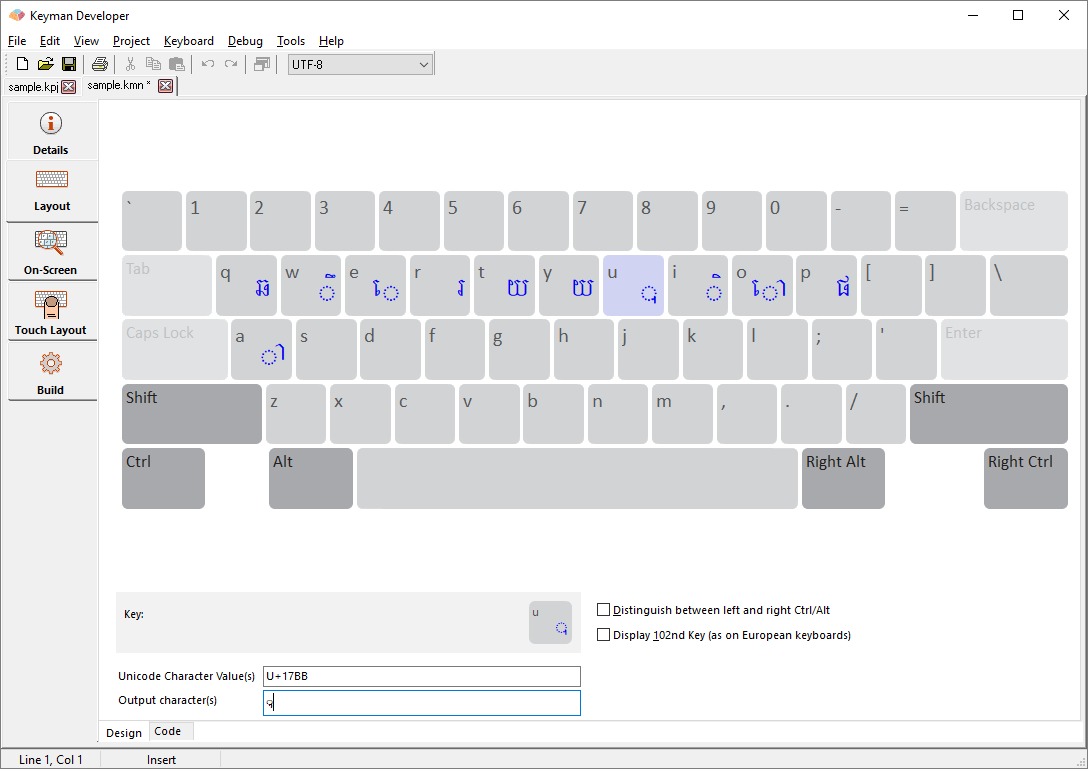Open the Layout panel from the sidebar

coord(51,190)
